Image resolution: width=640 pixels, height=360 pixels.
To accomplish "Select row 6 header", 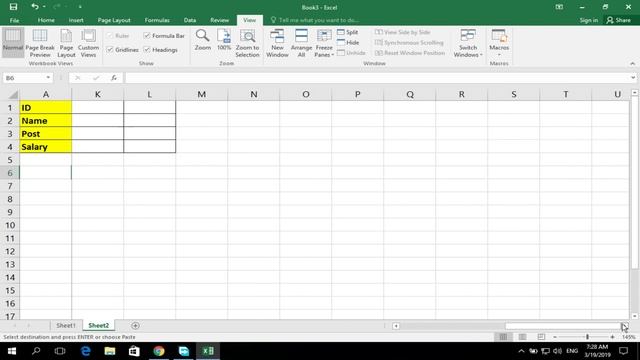I will click(x=10, y=173).
